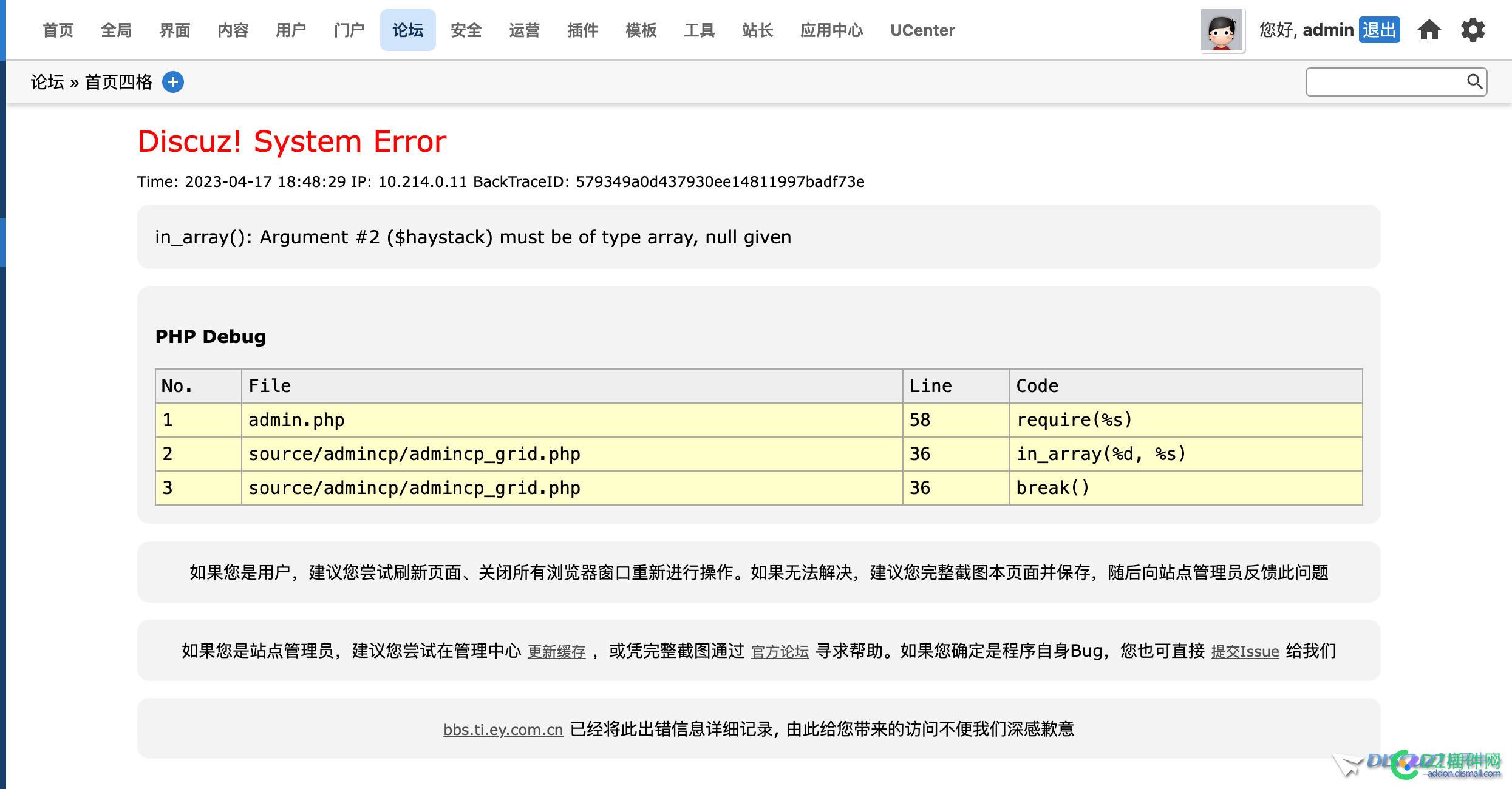This screenshot has width=1512, height=789.
Task: Click the require(%s) code cell
Action: point(1185,420)
